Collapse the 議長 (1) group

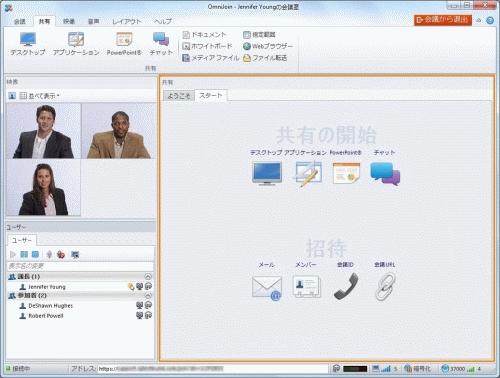[x=148, y=277]
